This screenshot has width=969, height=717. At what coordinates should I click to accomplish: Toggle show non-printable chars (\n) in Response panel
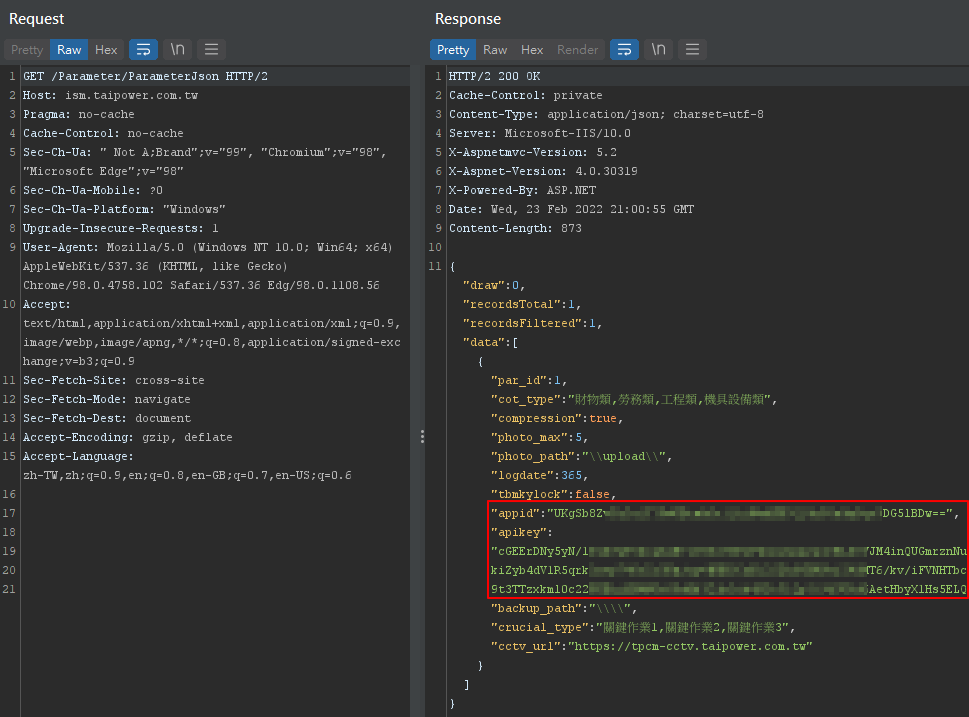(658, 49)
